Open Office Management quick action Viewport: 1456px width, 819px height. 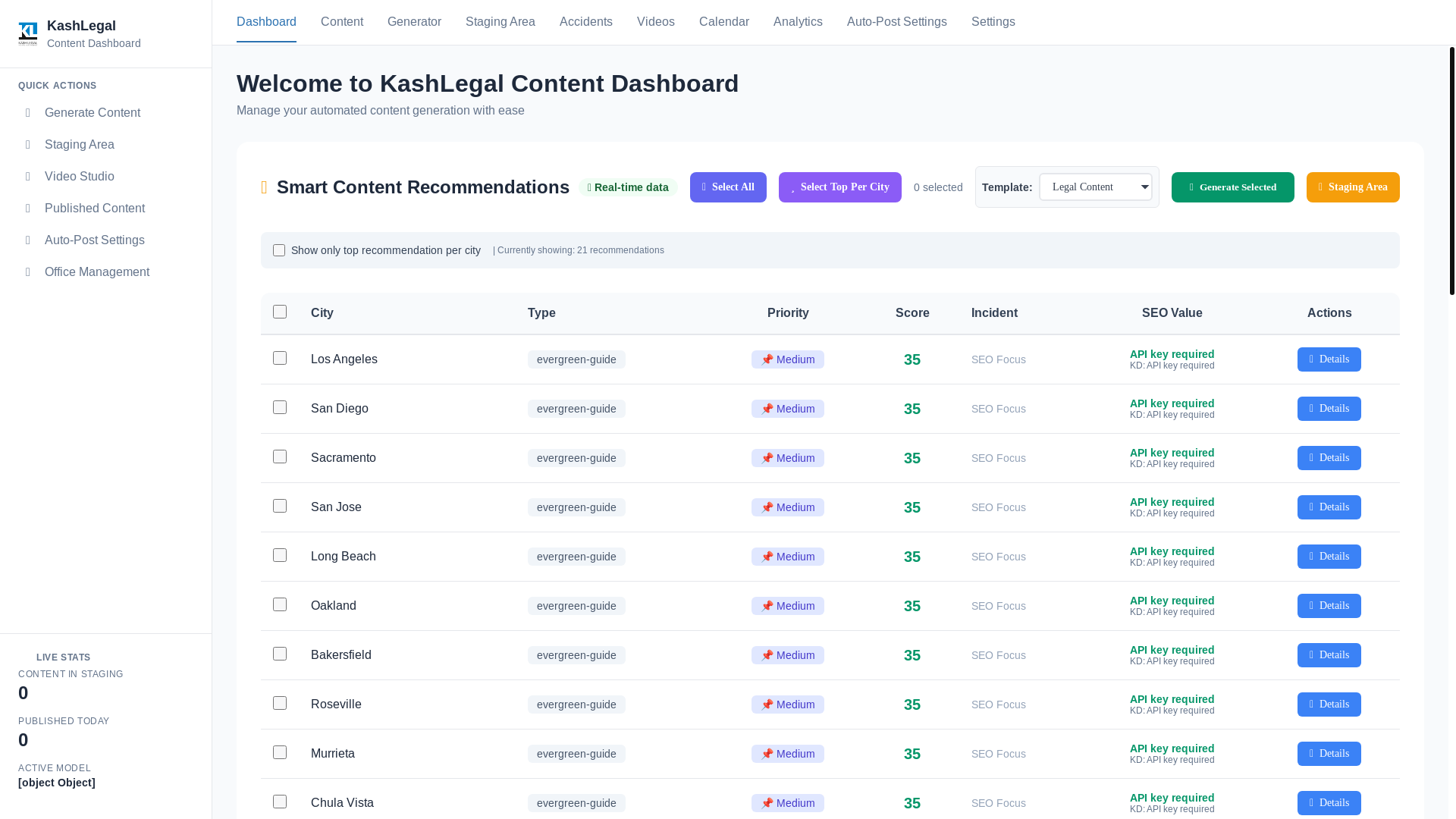[x=105, y=272]
